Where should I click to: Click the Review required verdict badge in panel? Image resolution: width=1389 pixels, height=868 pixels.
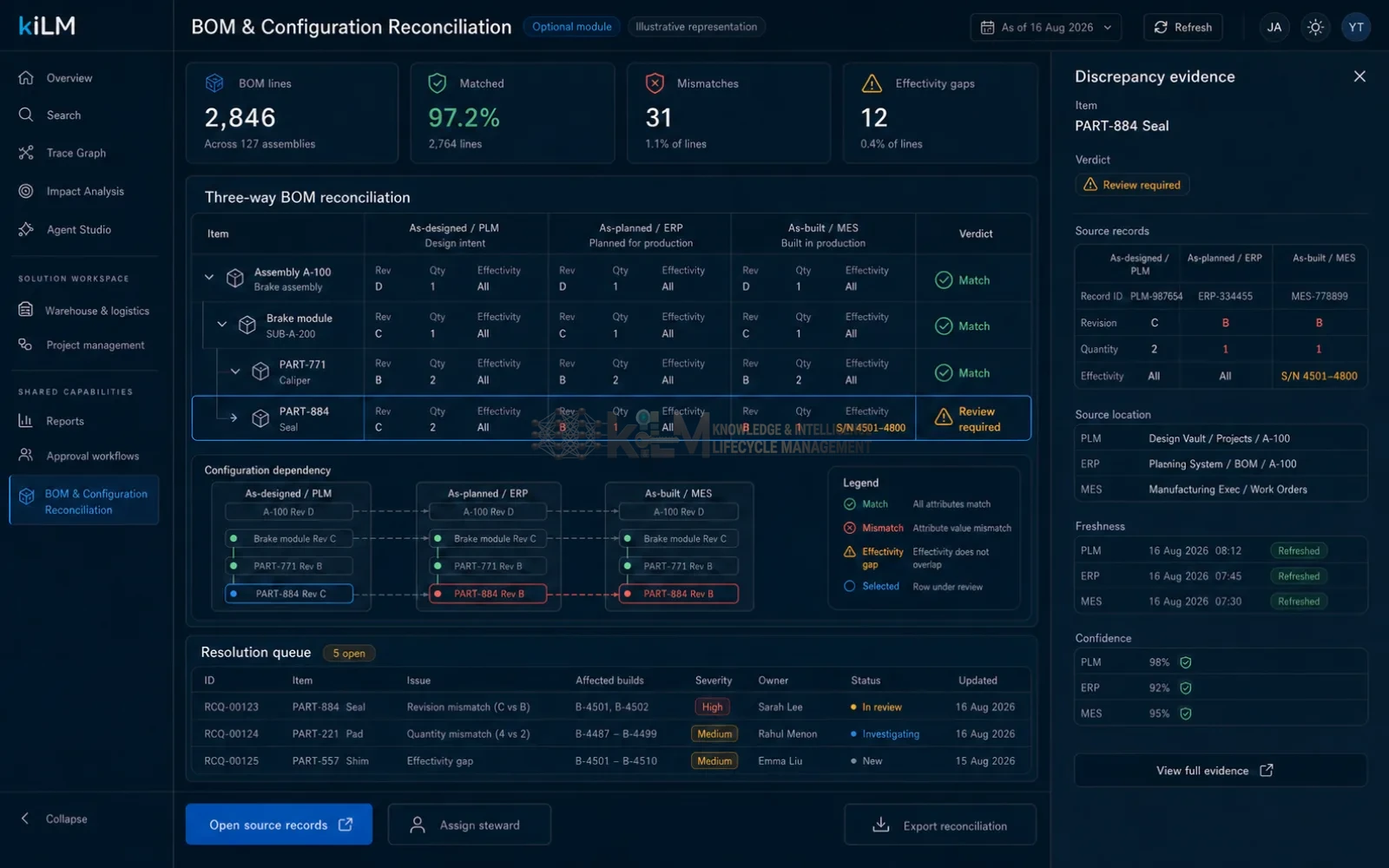pos(1132,185)
